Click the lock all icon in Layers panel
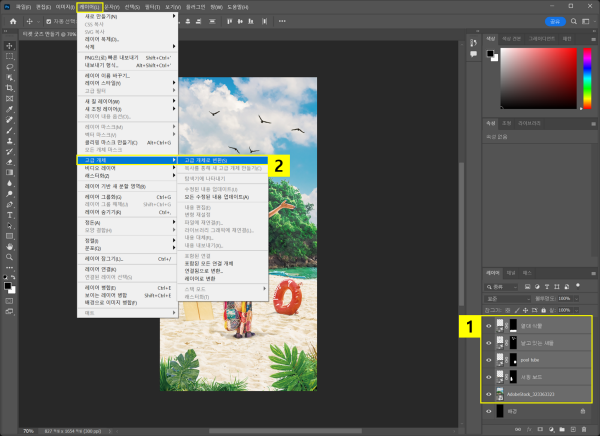Image resolution: width=600 pixels, height=436 pixels. tap(543, 310)
